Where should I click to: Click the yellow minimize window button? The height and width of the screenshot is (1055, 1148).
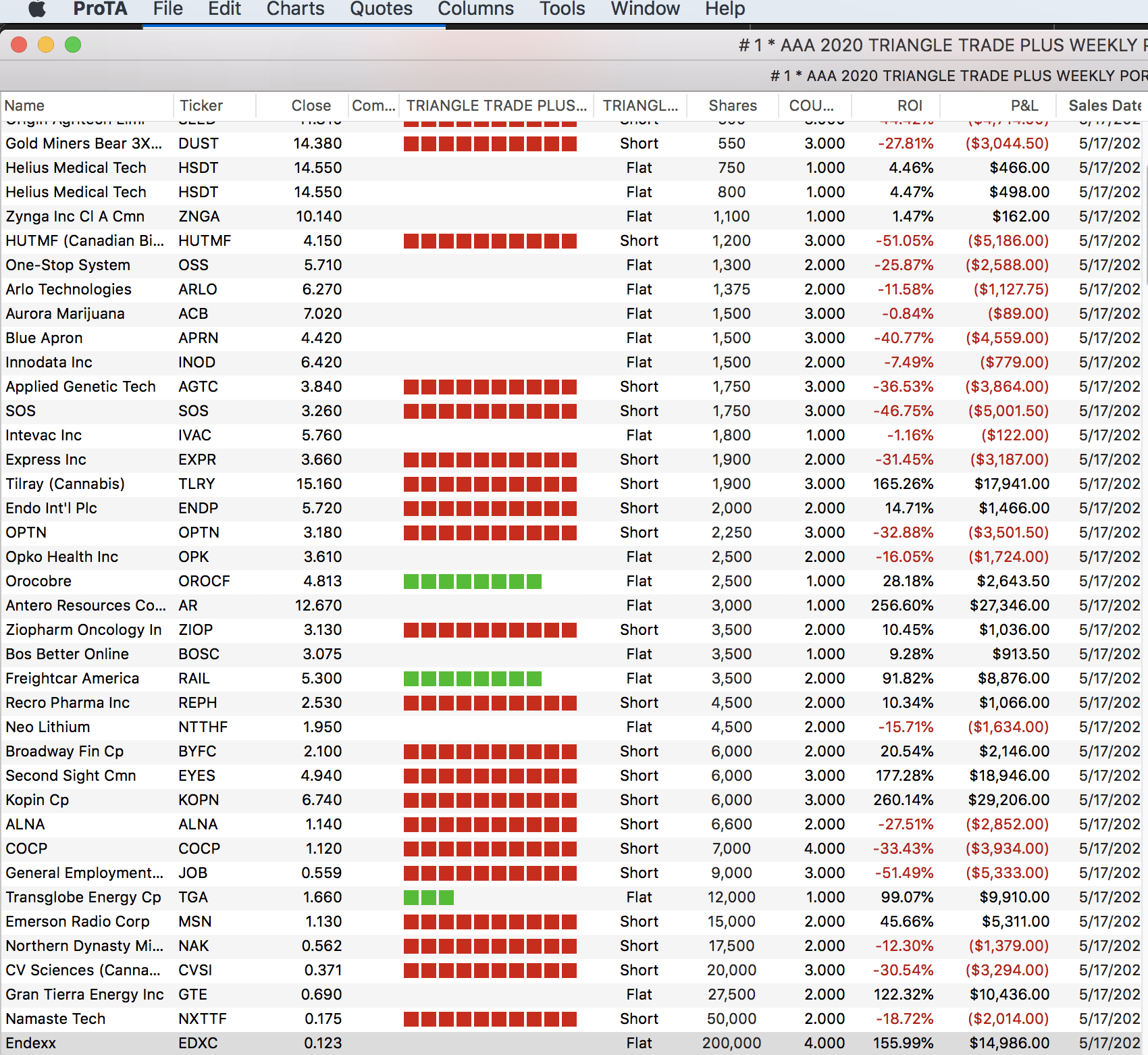pyautogui.click(x=46, y=45)
